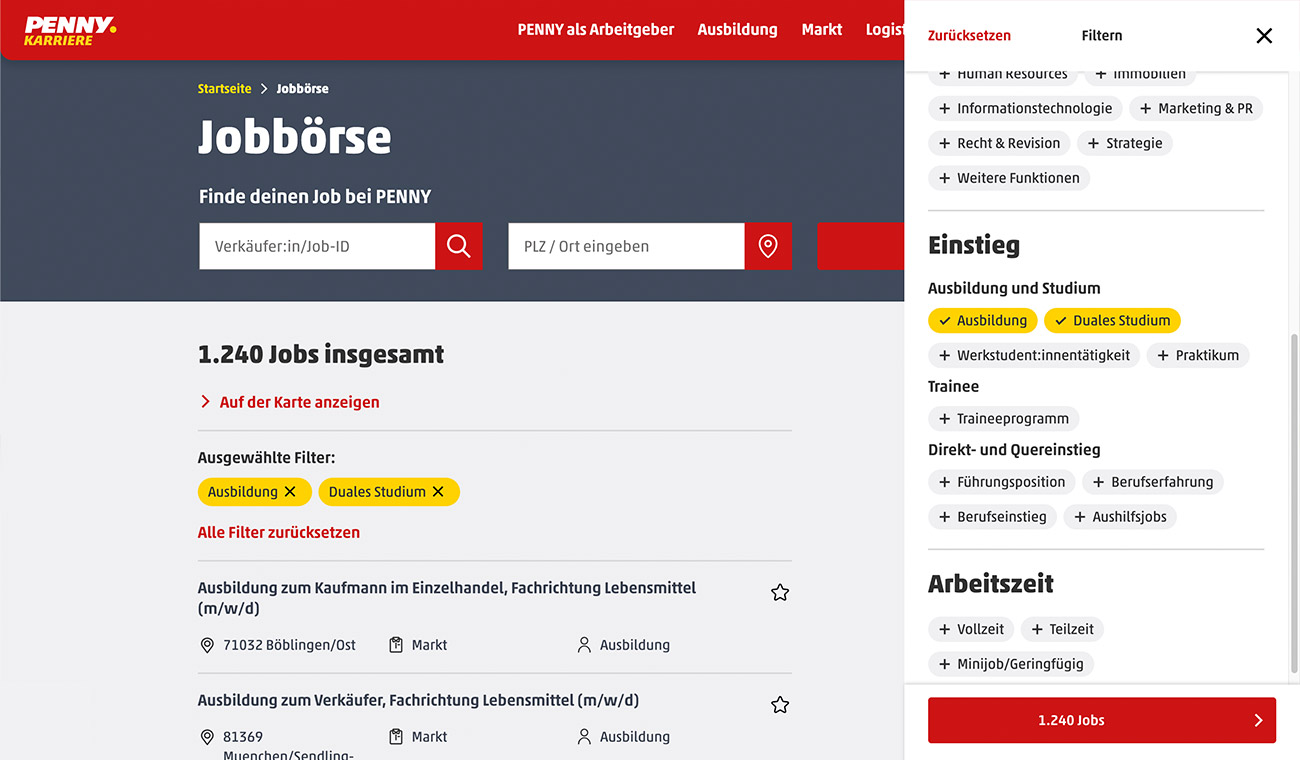Click Auf der Karte anzeigen link

[290, 402]
